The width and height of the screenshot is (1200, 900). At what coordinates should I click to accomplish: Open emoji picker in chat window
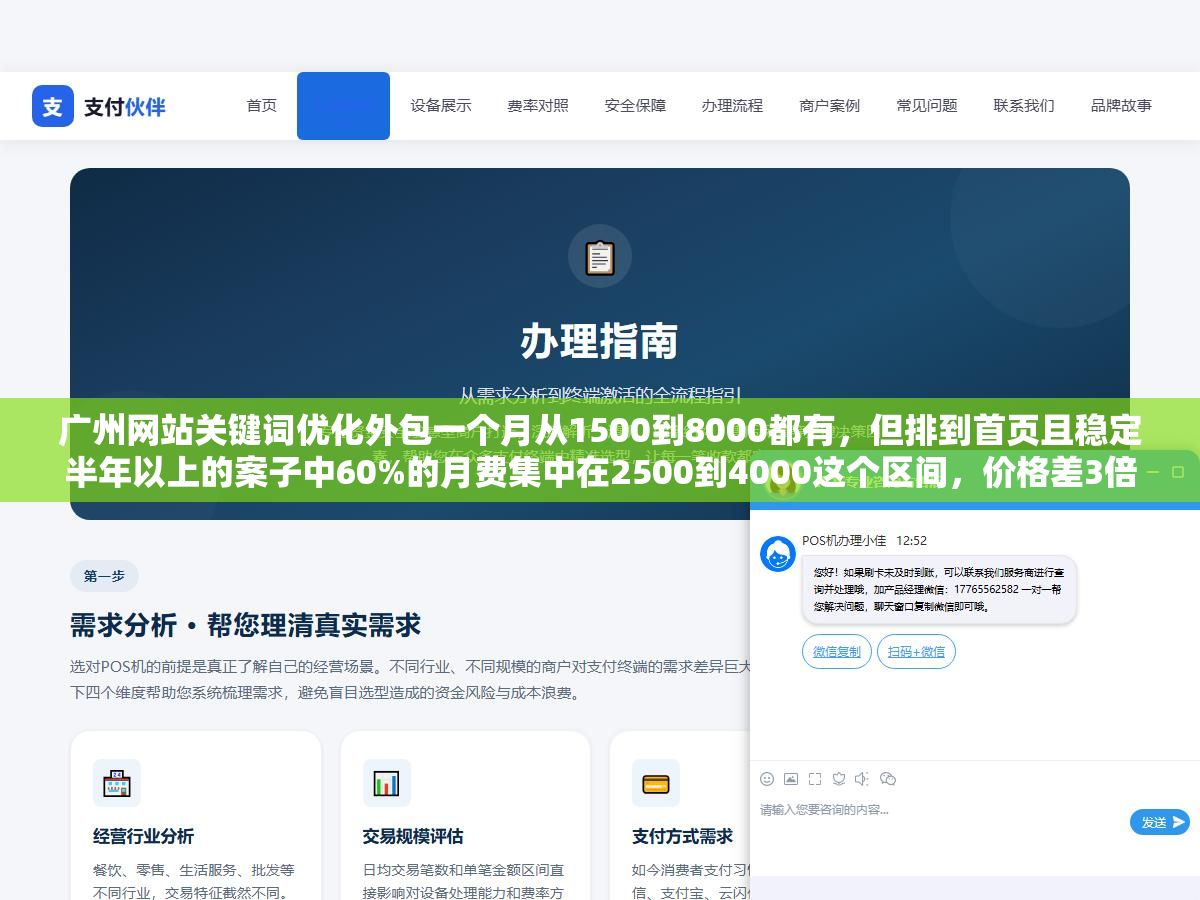pos(767,778)
